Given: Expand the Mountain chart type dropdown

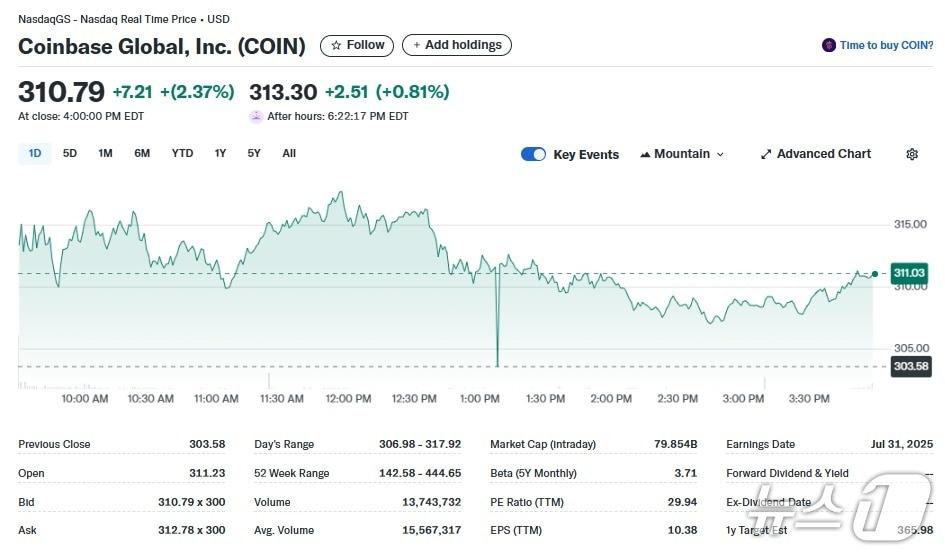Looking at the screenshot, I should tap(720, 154).
